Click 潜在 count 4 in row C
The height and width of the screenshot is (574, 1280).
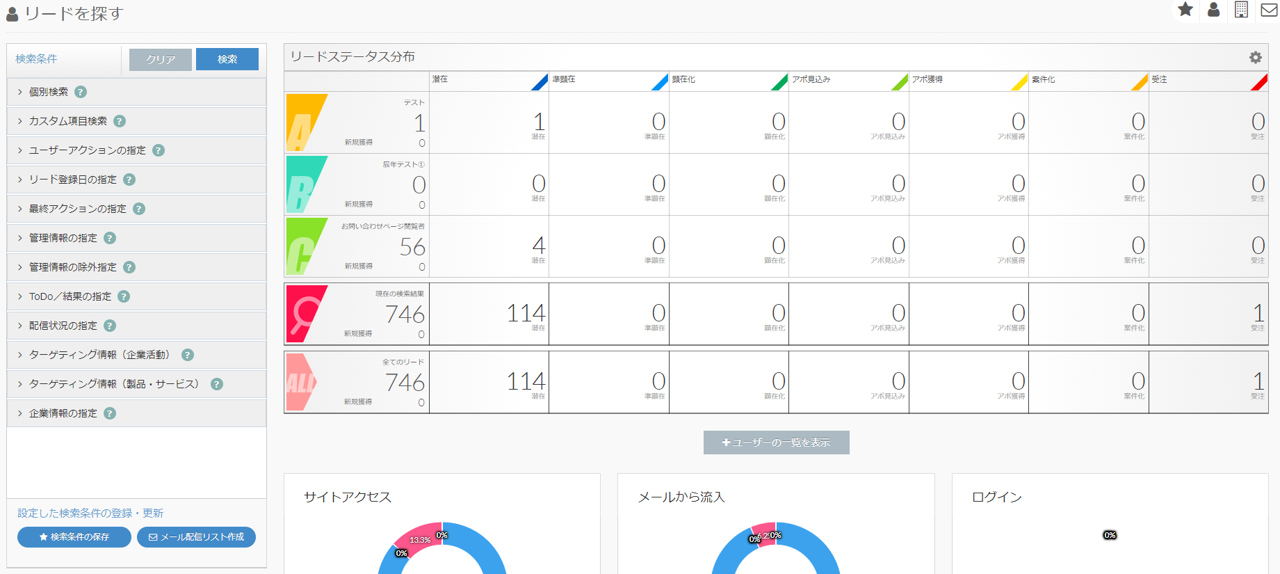pyautogui.click(x=539, y=245)
